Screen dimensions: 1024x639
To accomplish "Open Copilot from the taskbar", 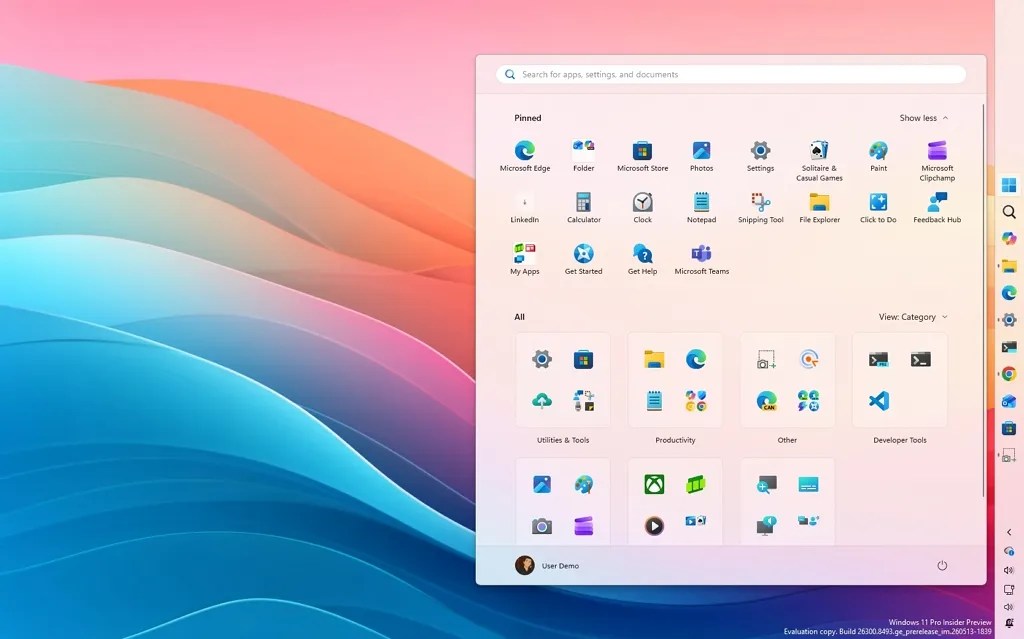I will coord(1009,238).
